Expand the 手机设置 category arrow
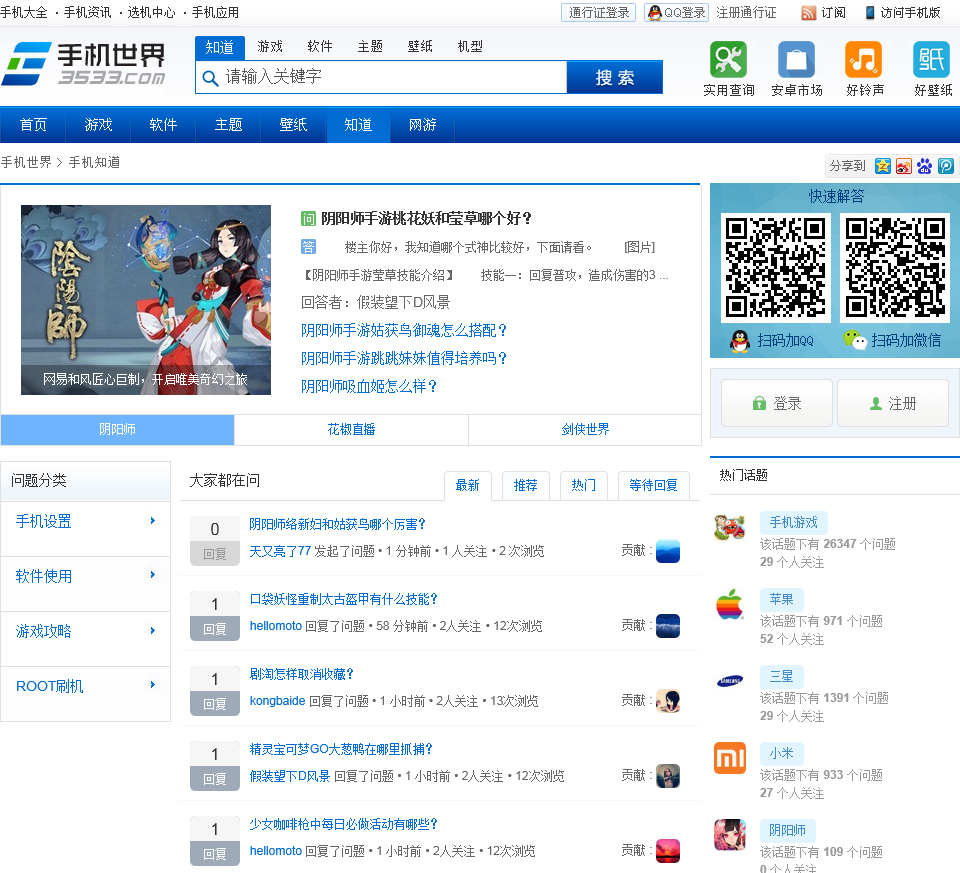The height and width of the screenshot is (873, 960). pyautogui.click(x=153, y=521)
